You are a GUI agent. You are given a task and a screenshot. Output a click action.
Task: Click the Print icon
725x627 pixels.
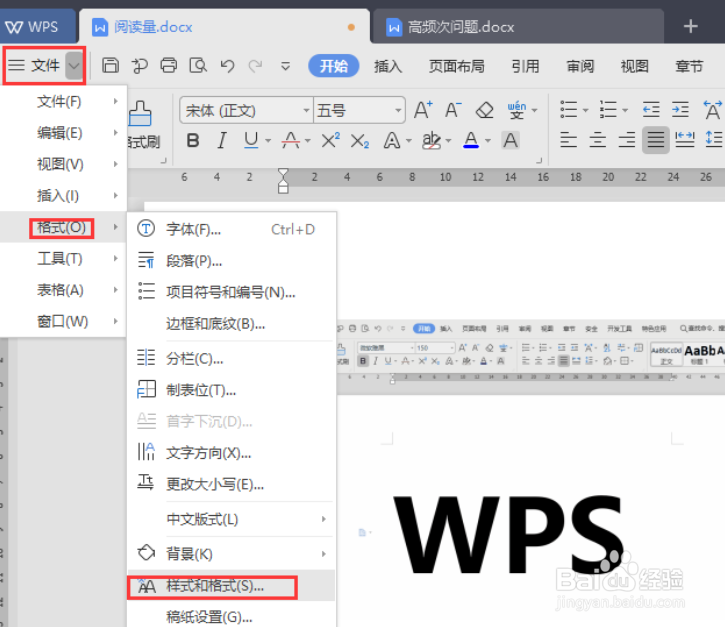click(x=168, y=66)
